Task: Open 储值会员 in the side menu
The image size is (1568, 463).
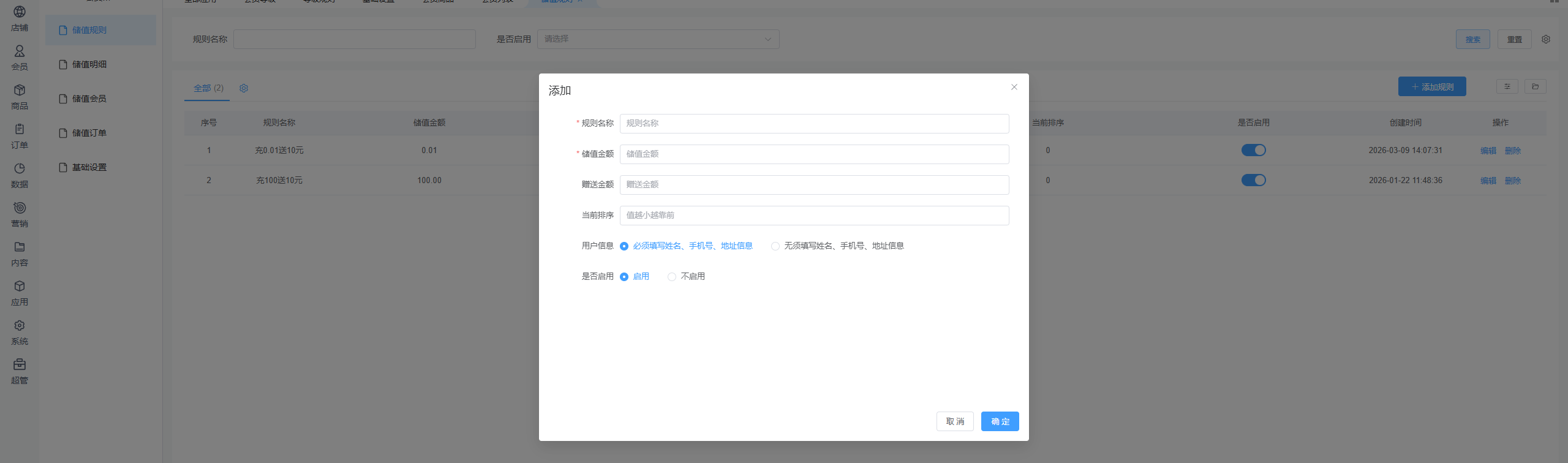Action: pos(100,99)
